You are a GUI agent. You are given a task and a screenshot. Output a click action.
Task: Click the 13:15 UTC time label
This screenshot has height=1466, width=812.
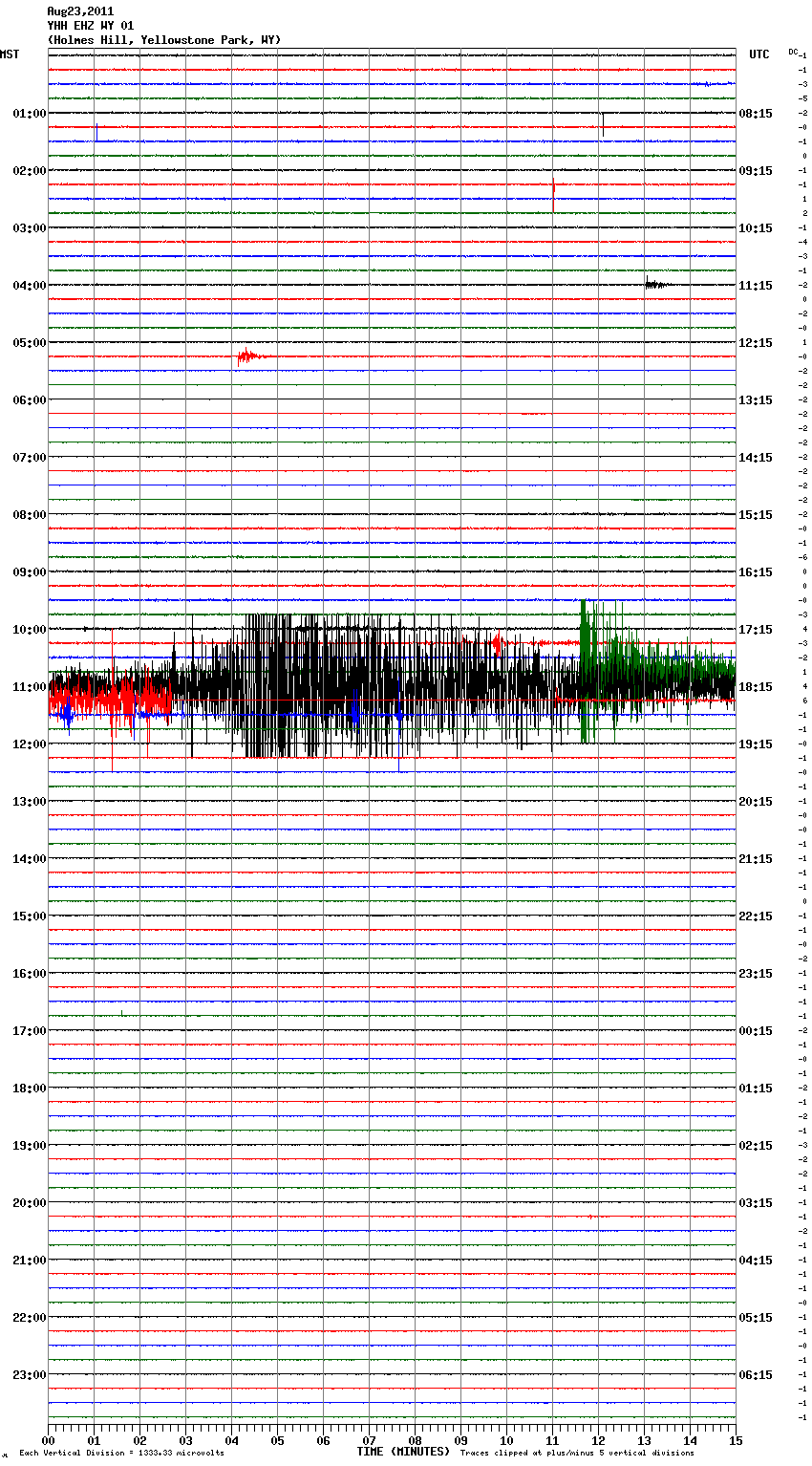756,399
